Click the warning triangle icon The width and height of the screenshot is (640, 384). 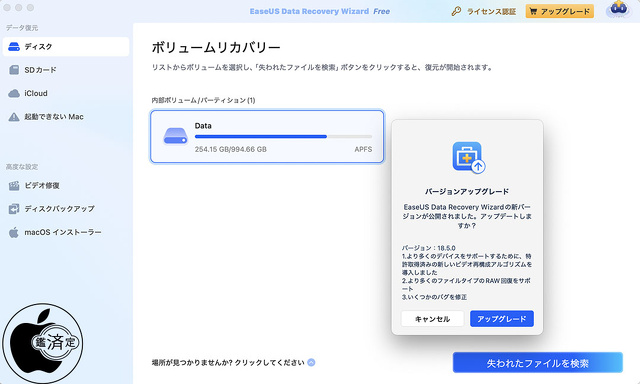tap(14, 117)
